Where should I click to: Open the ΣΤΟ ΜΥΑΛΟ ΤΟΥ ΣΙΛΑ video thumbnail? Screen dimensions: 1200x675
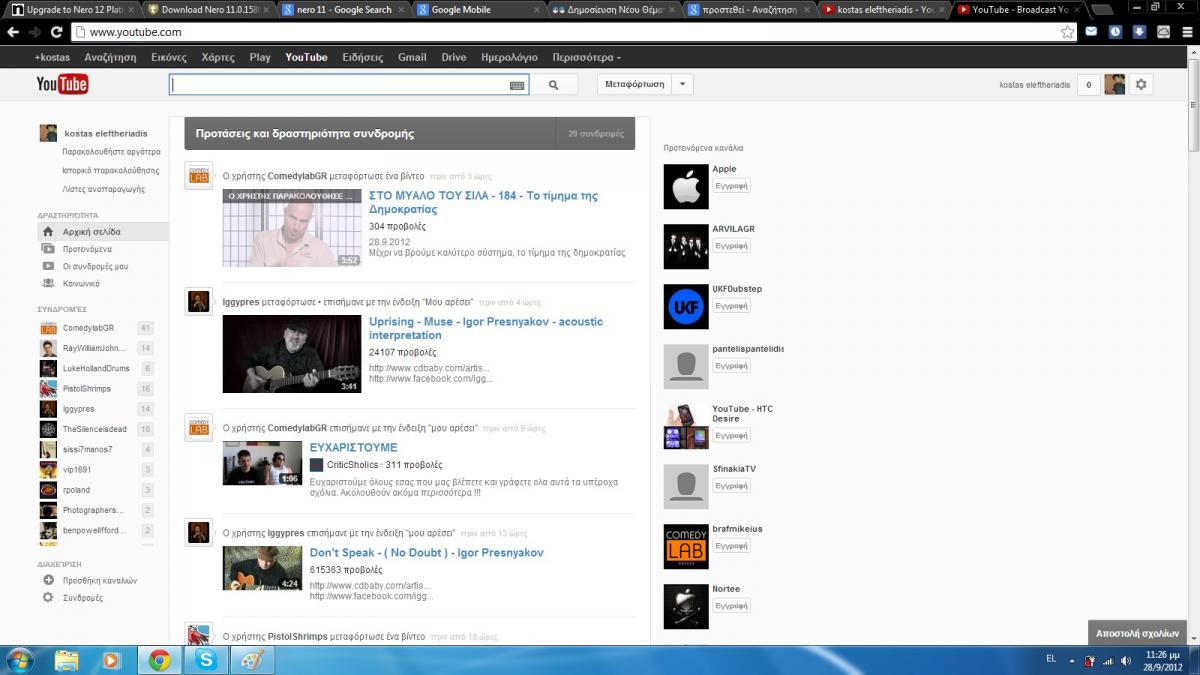tap(292, 227)
